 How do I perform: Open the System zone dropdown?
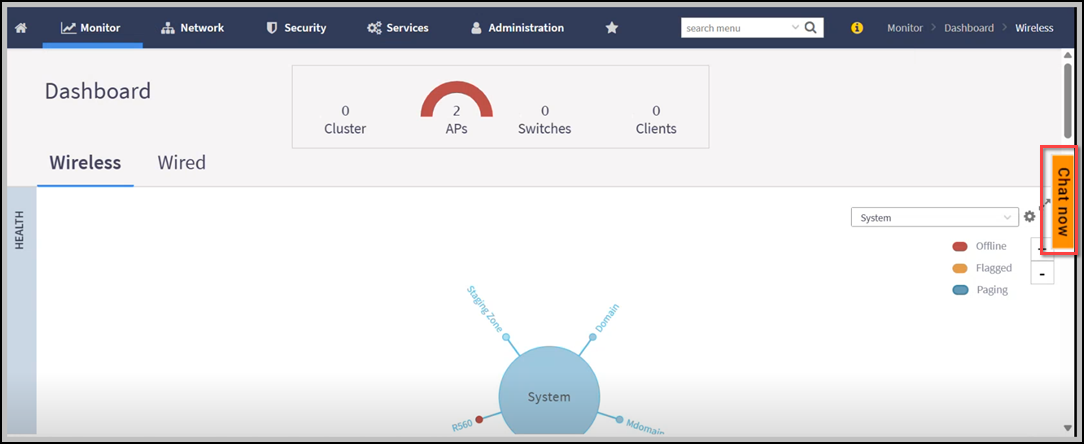click(935, 217)
